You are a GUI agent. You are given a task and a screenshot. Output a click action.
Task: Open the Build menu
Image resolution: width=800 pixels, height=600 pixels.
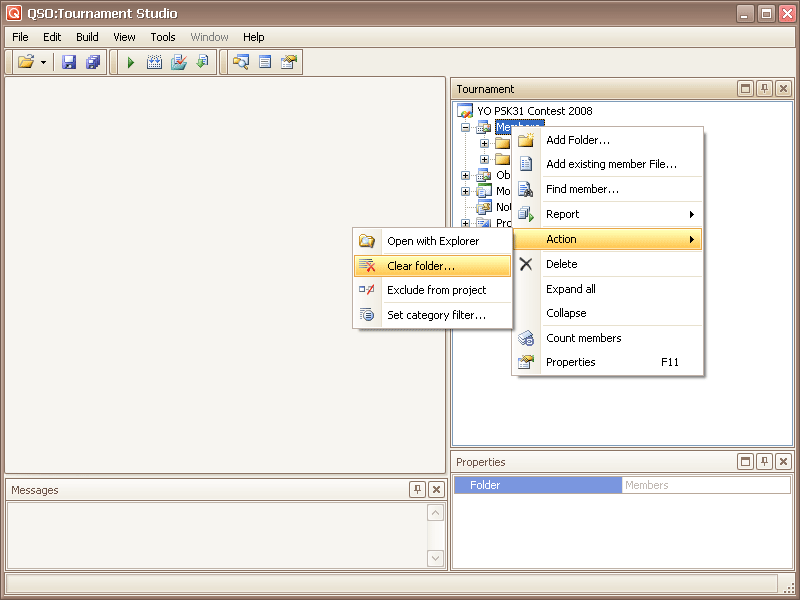pyautogui.click(x=87, y=37)
